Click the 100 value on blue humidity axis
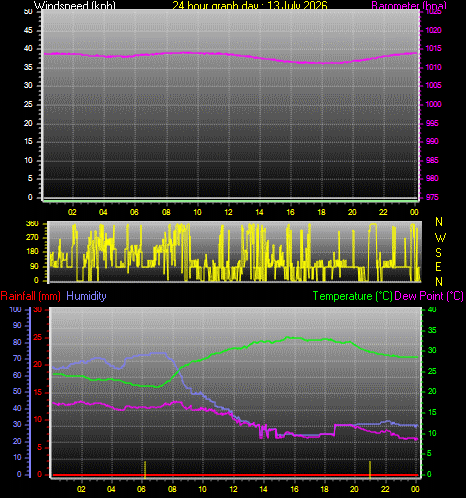 click(15, 310)
